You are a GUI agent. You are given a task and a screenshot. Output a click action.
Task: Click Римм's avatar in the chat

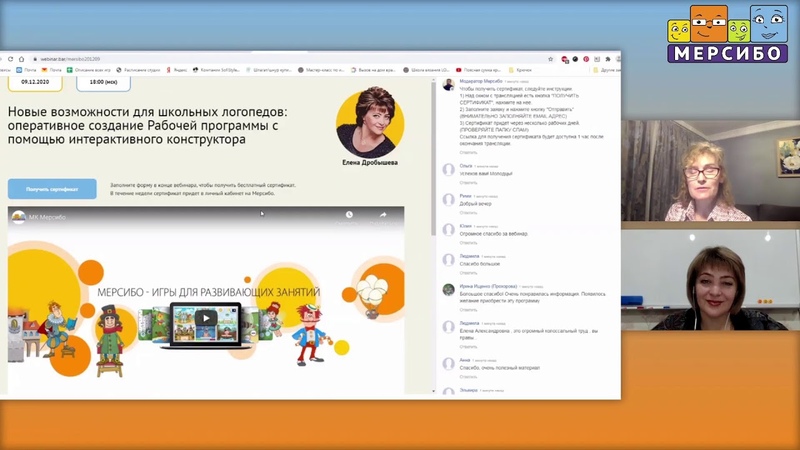tap(448, 199)
